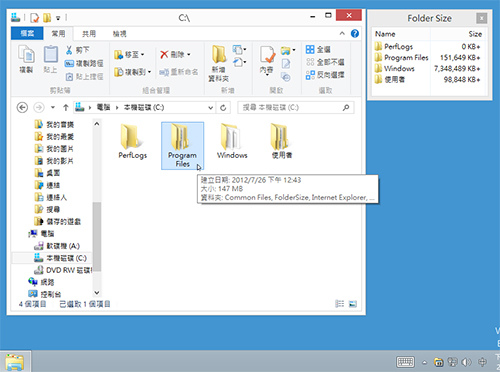Open the New item dropdown in ribbon

(x=239, y=50)
